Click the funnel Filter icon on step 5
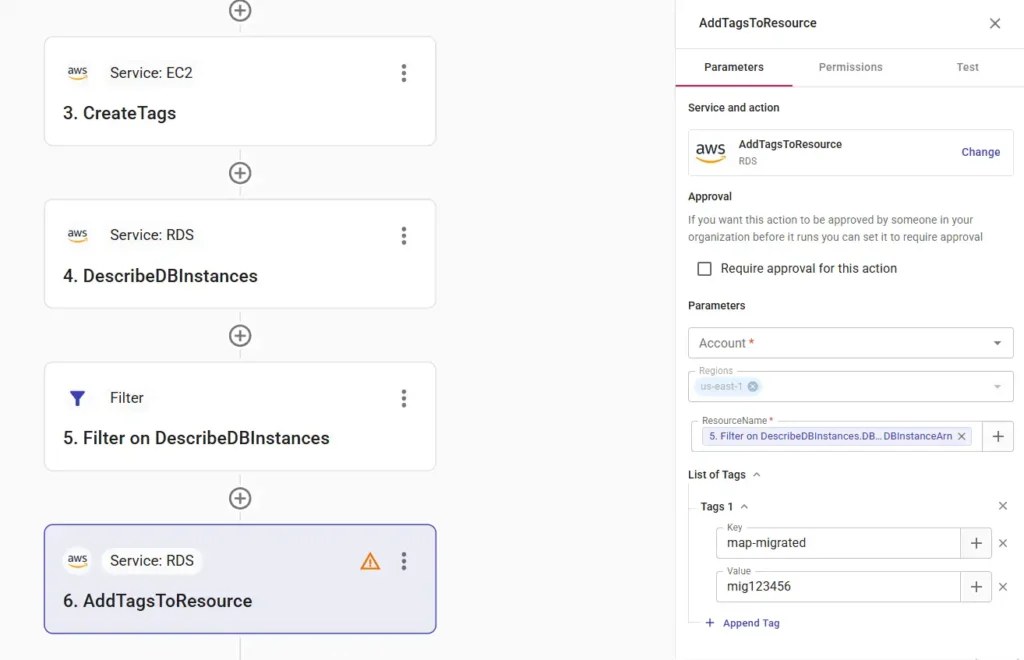The width and height of the screenshot is (1024, 660). tap(77, 398)
